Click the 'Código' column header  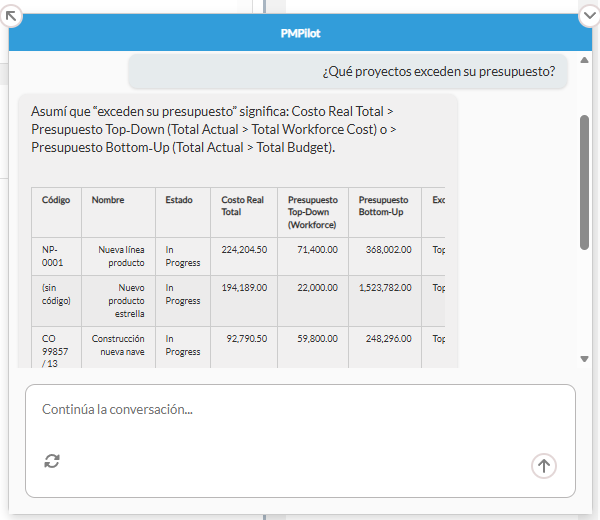[x=56, y=200]
